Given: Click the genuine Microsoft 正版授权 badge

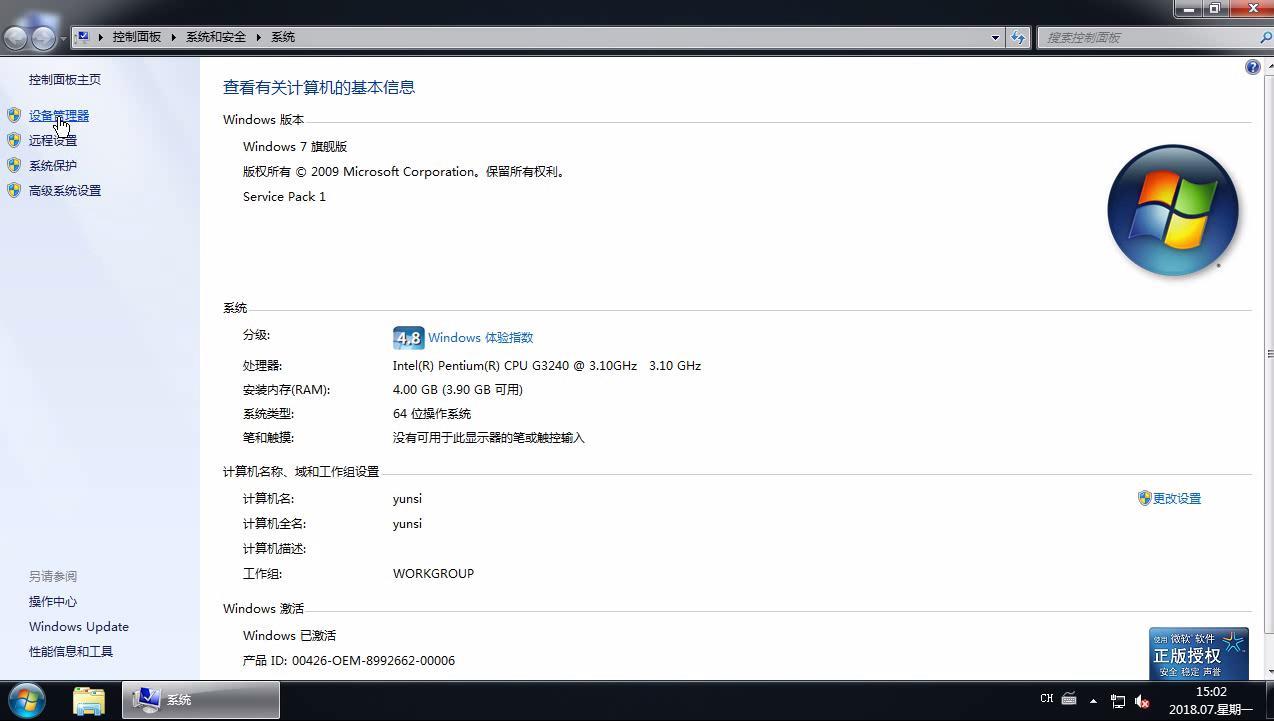Looking at the screenshot, I should [1198, 653].
